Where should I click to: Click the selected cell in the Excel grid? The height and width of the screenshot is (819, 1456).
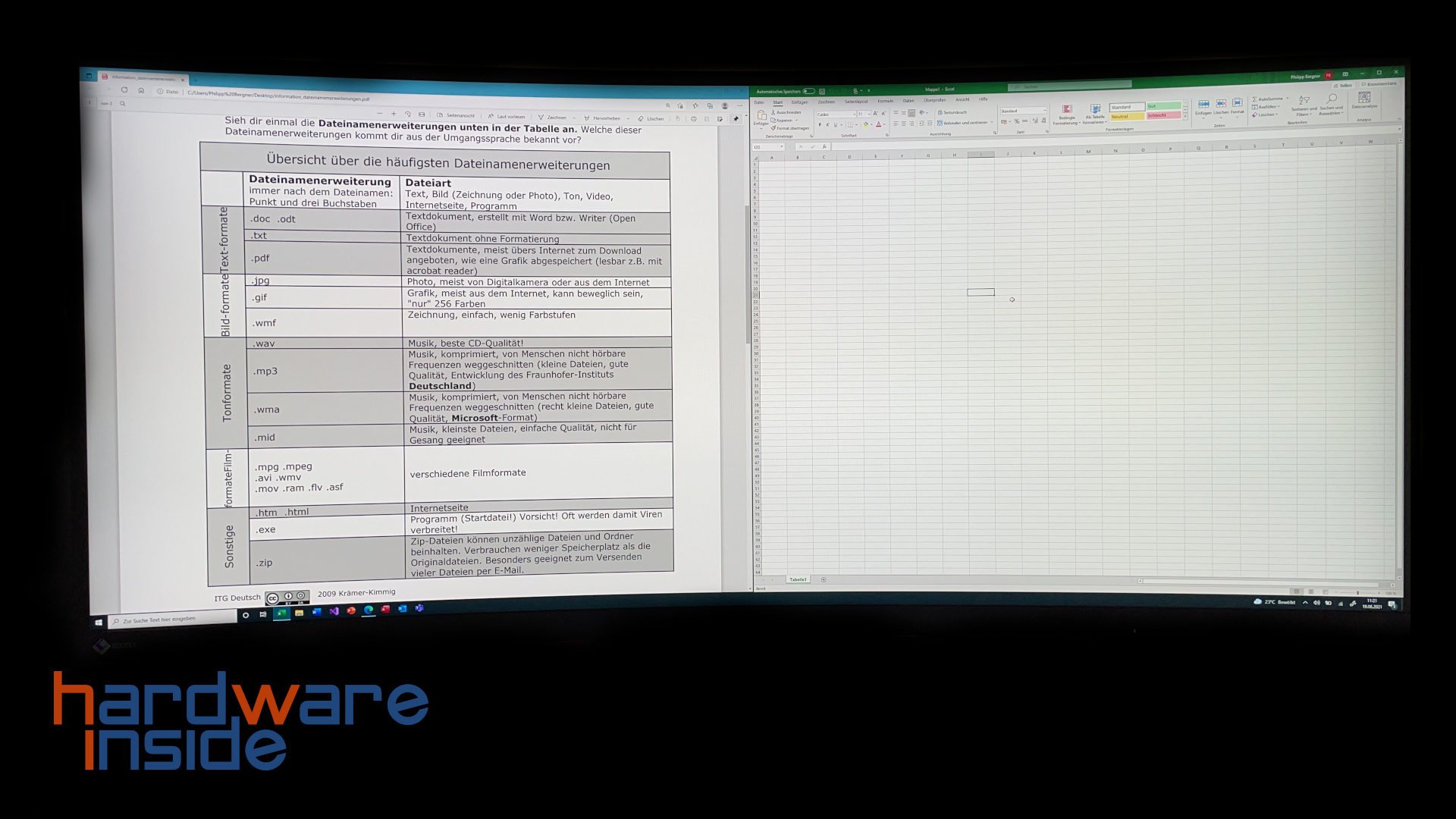[981, 292]
